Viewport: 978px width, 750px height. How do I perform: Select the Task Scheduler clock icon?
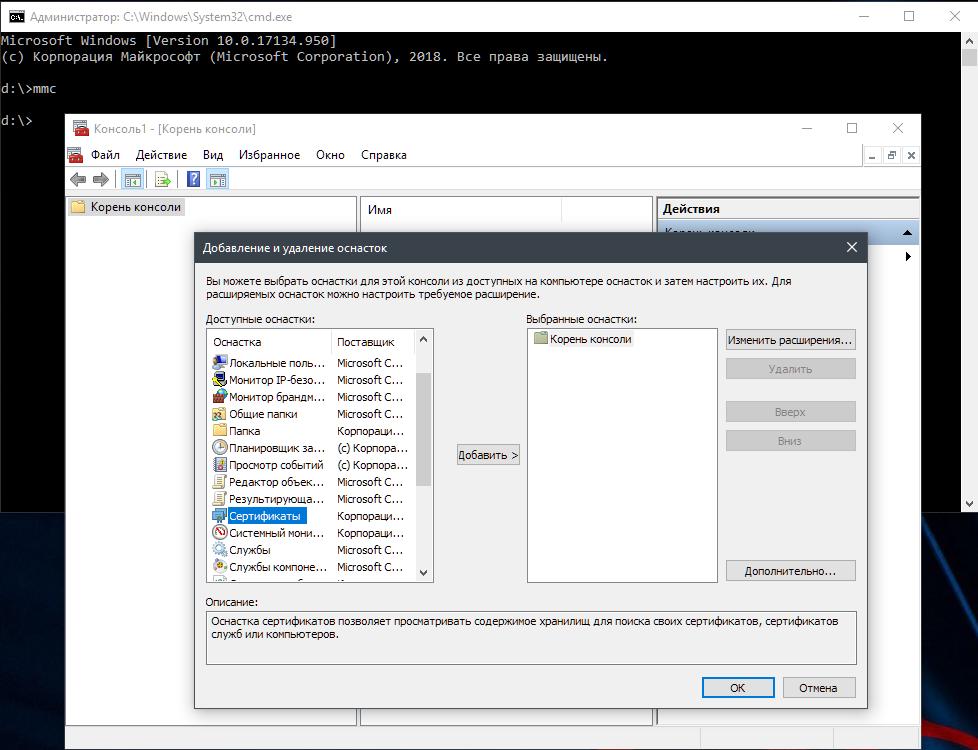tap(219, 448)
